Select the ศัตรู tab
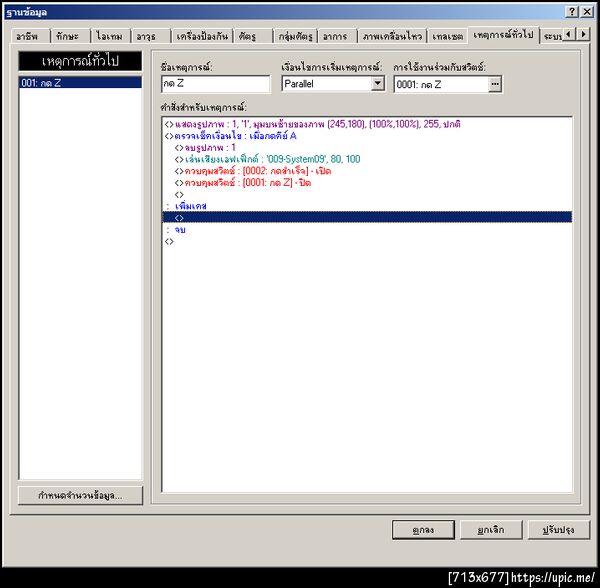The height and width of the screenshot is (588, 600). tap(253, 36)
